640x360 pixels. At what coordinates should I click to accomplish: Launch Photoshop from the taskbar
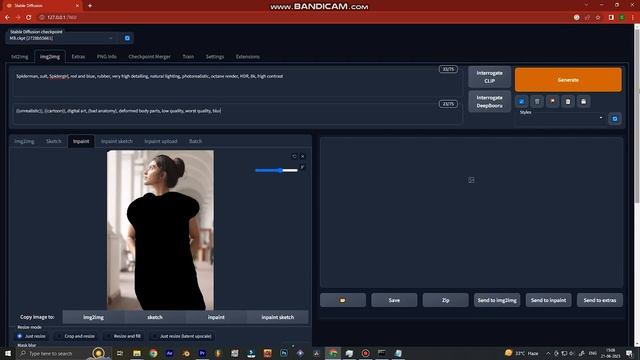coord(284,353)
